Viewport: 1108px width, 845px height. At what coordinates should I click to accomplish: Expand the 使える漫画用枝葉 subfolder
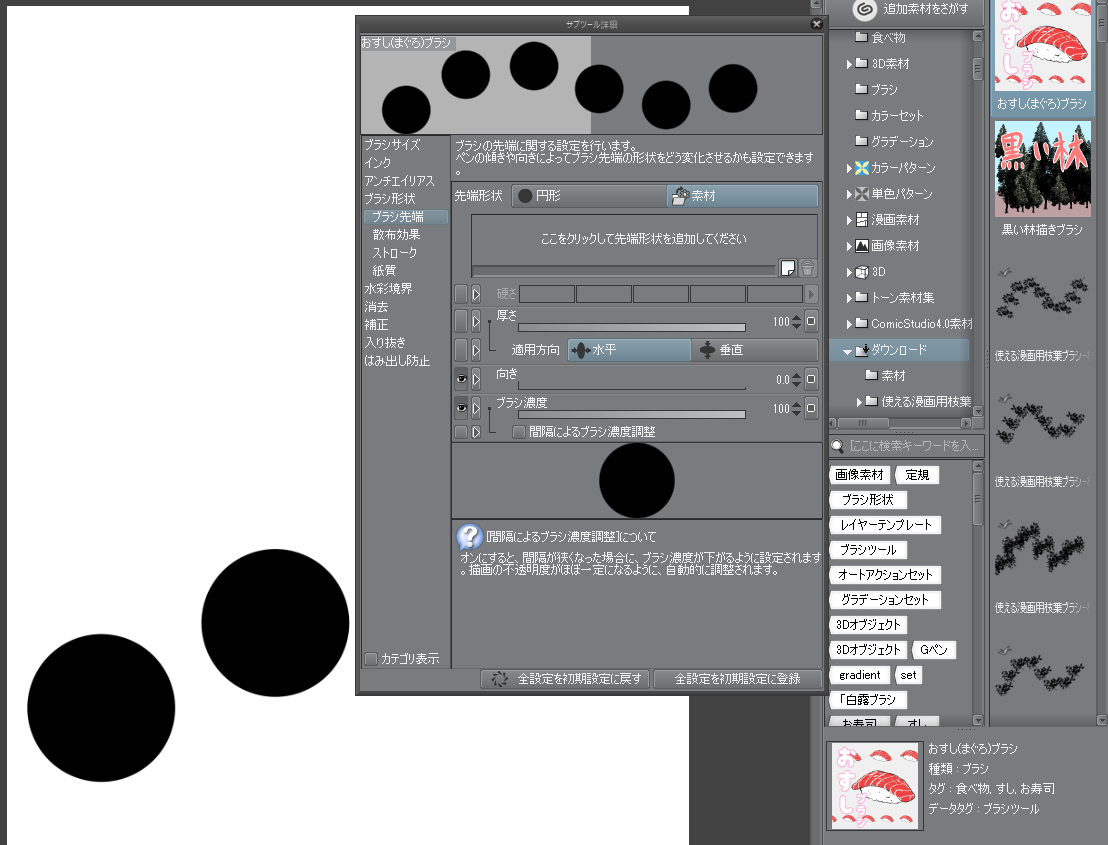coord(859,402)
